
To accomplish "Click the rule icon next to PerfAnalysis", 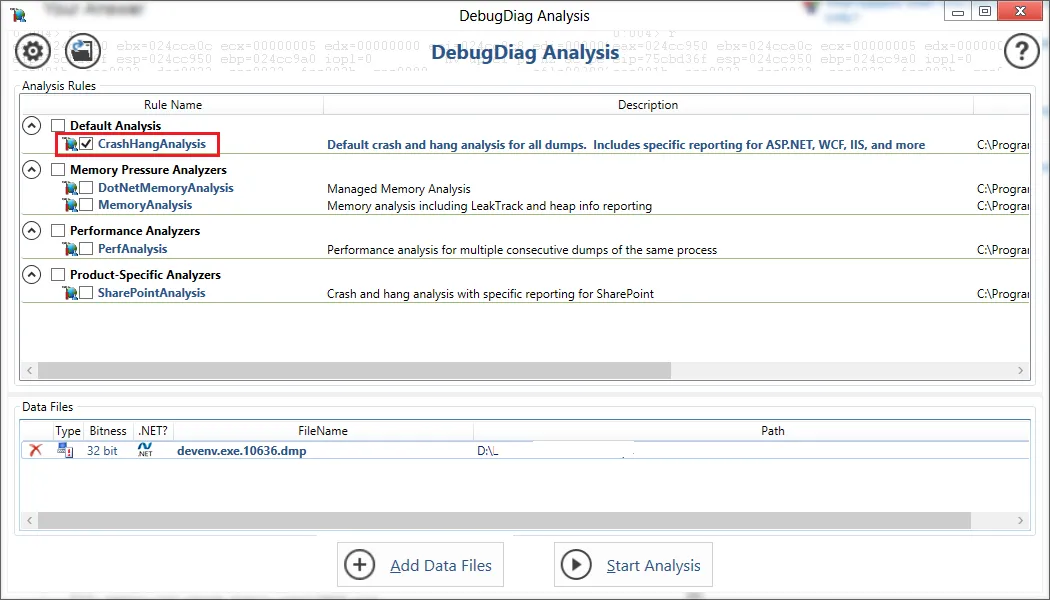I will (x=70, y=249).
